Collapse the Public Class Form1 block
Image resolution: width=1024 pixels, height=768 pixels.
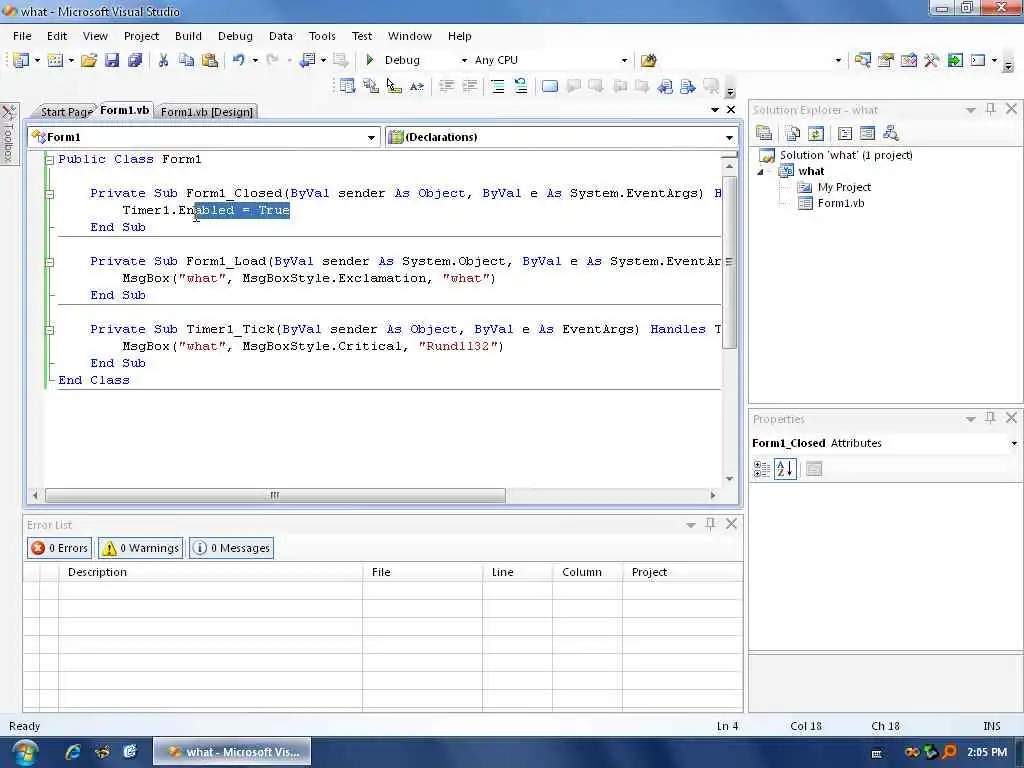click(x=49, y=159)
